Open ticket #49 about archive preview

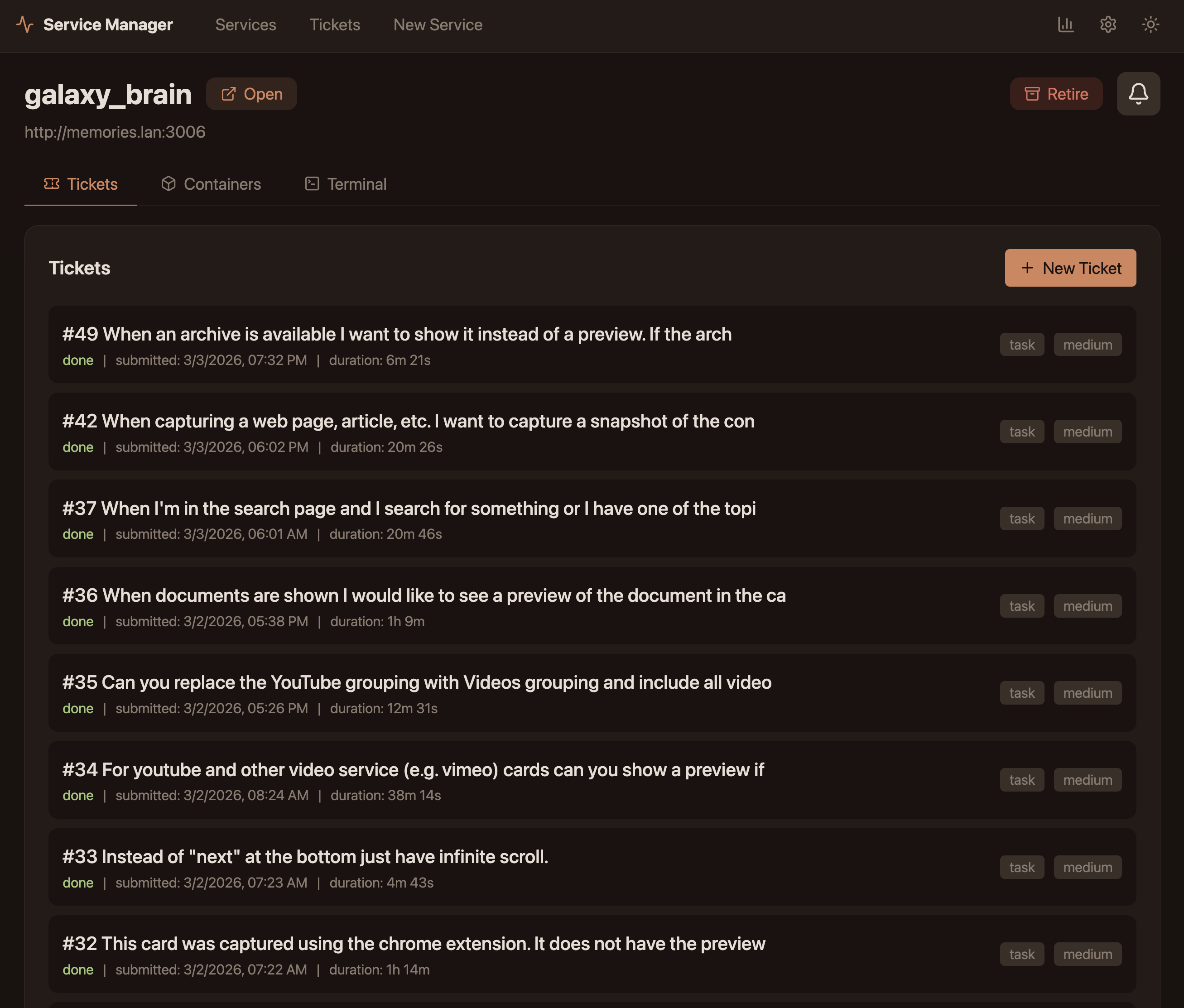coord(397,334)
